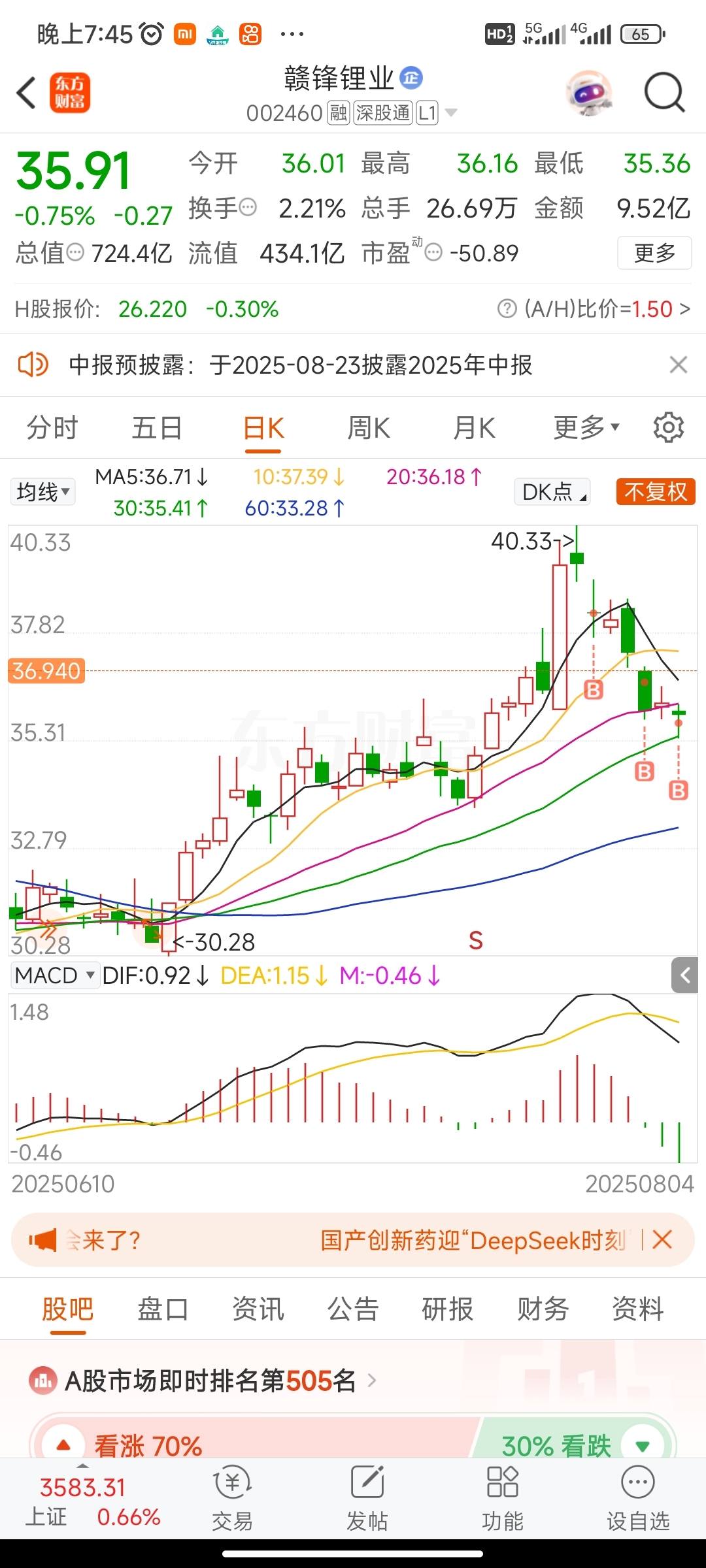This screenshot has height=1568, width=706.
Task: Tap the megaphone news banner icon
Action: coord(43,1239)
